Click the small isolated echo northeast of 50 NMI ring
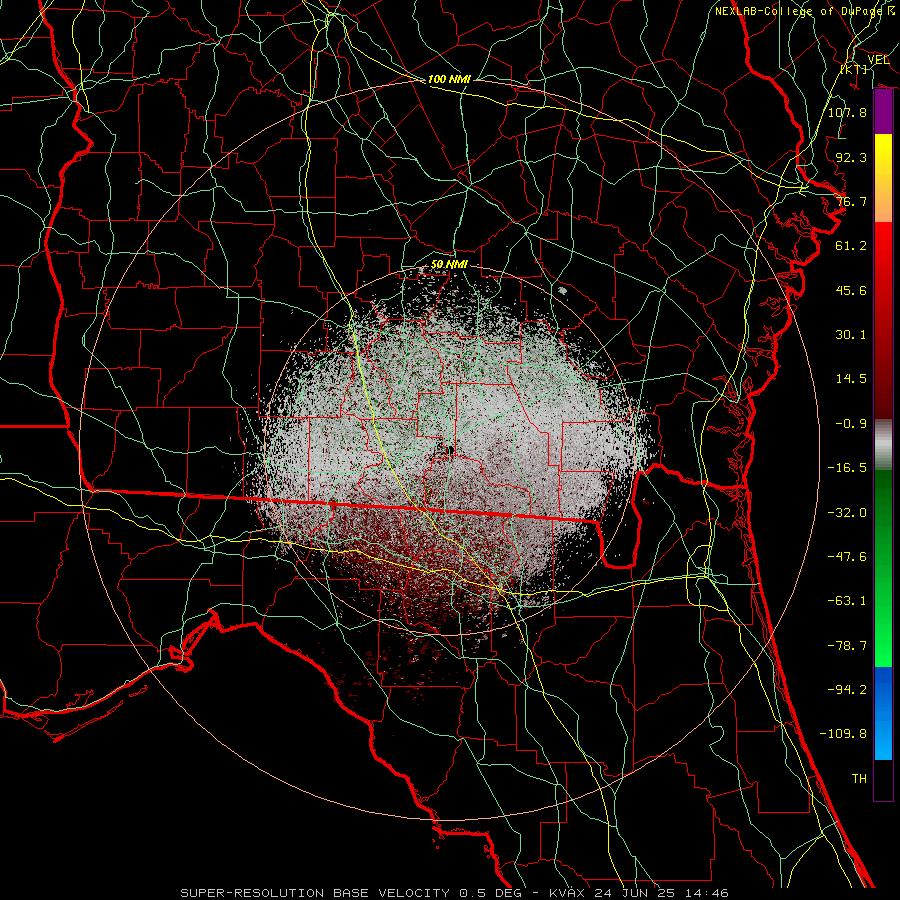Screen dimensions: 900x900 [562, 291]
